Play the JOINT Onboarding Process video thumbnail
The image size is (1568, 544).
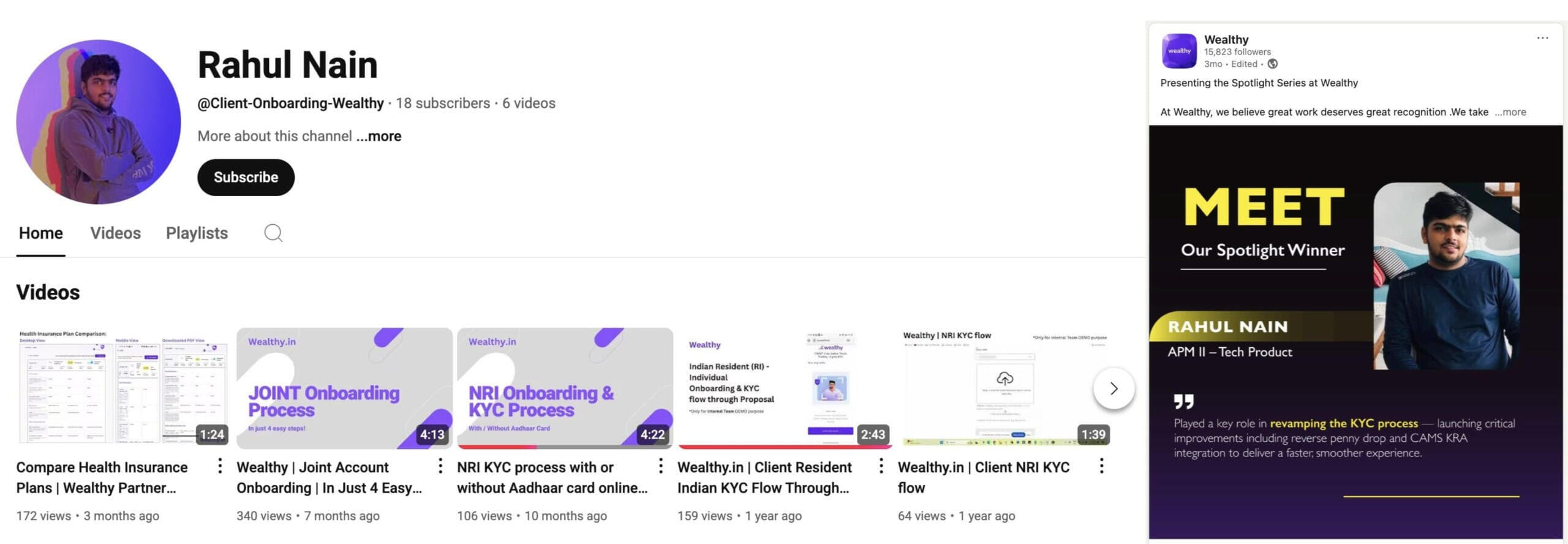[344, 388]
